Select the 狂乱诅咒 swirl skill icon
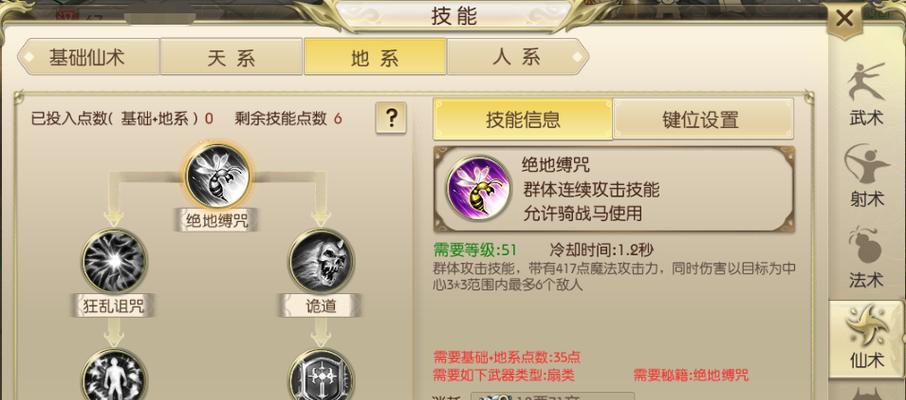906x400 pixels. coord(114,261)
